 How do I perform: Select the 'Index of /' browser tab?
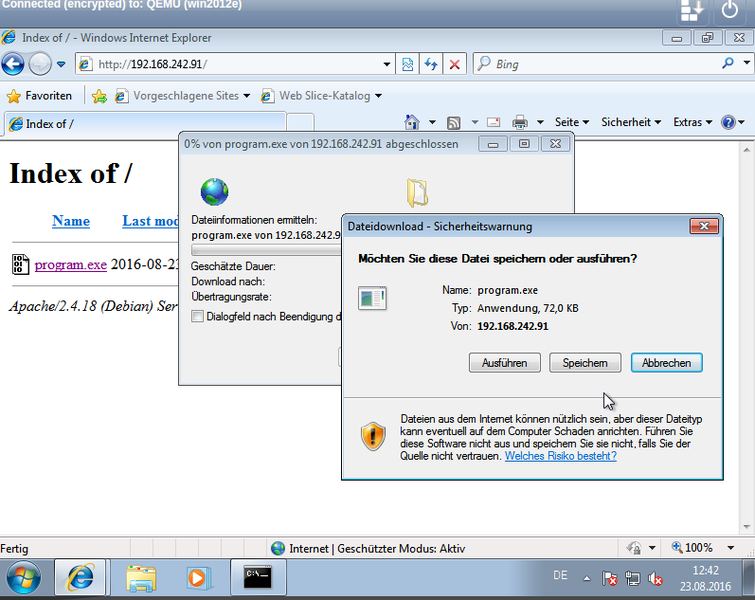click(140, 124)
